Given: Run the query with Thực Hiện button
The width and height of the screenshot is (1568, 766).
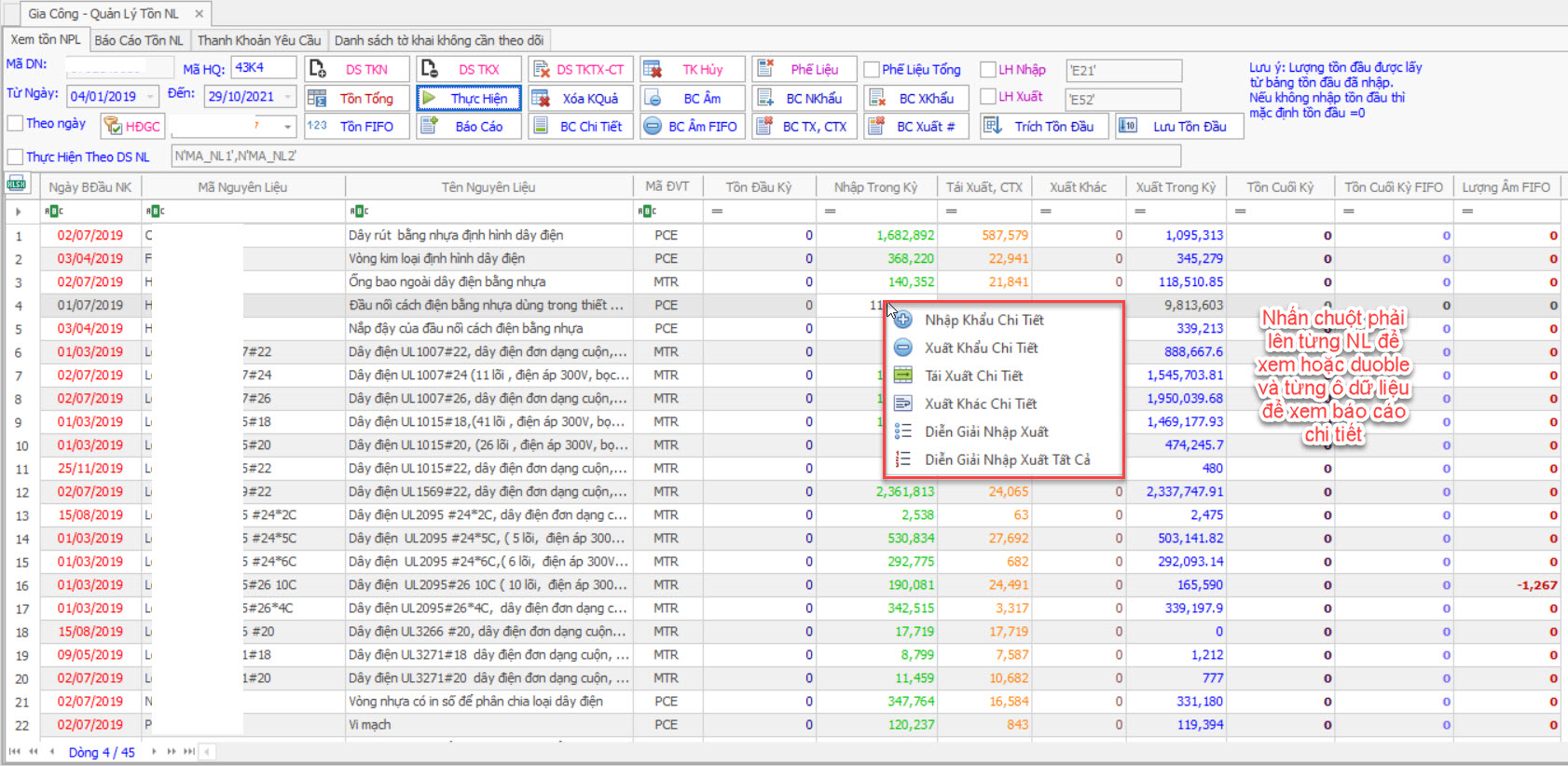Looking at the screenshot, I should tap(469, 98).
